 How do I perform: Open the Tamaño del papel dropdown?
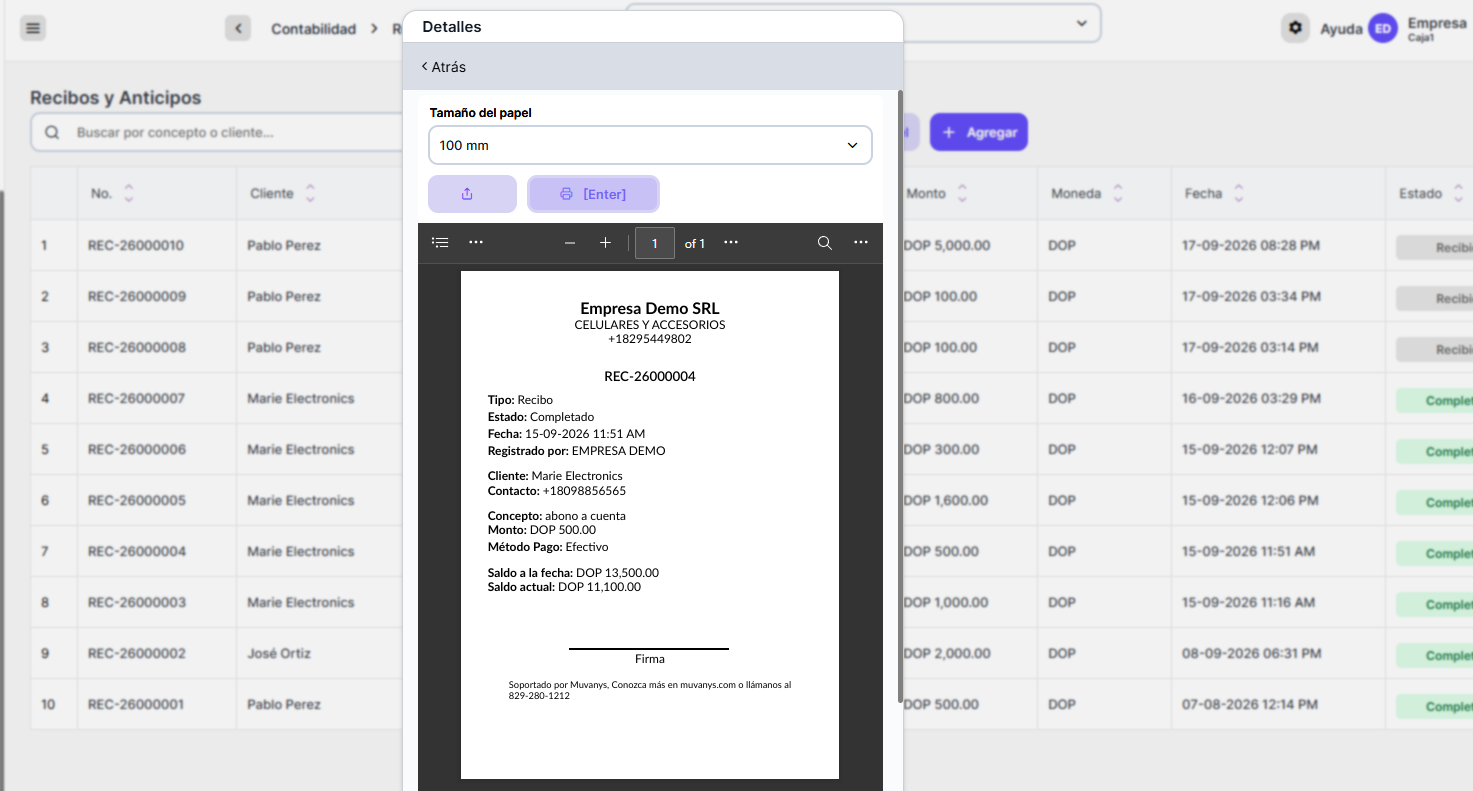point(650,145)
